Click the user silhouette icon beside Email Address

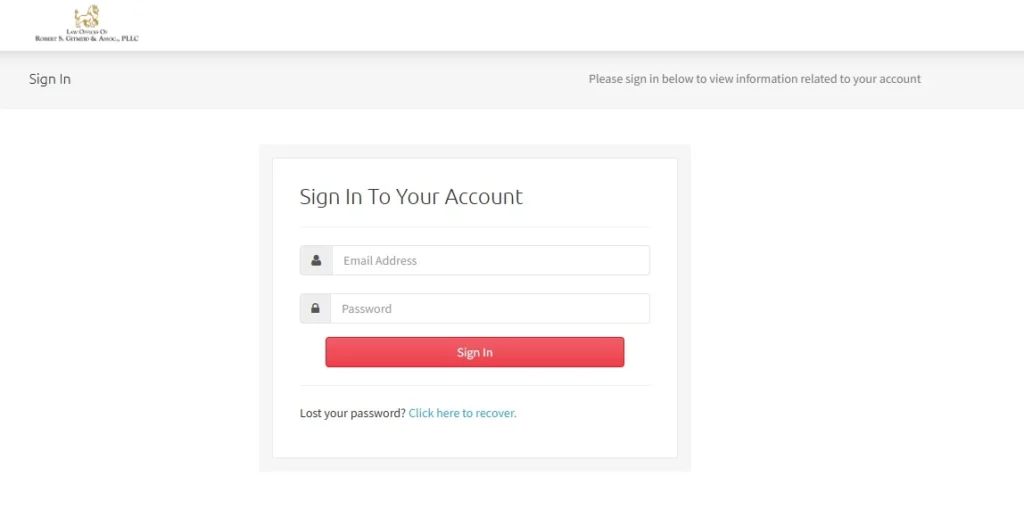(316, 260)
